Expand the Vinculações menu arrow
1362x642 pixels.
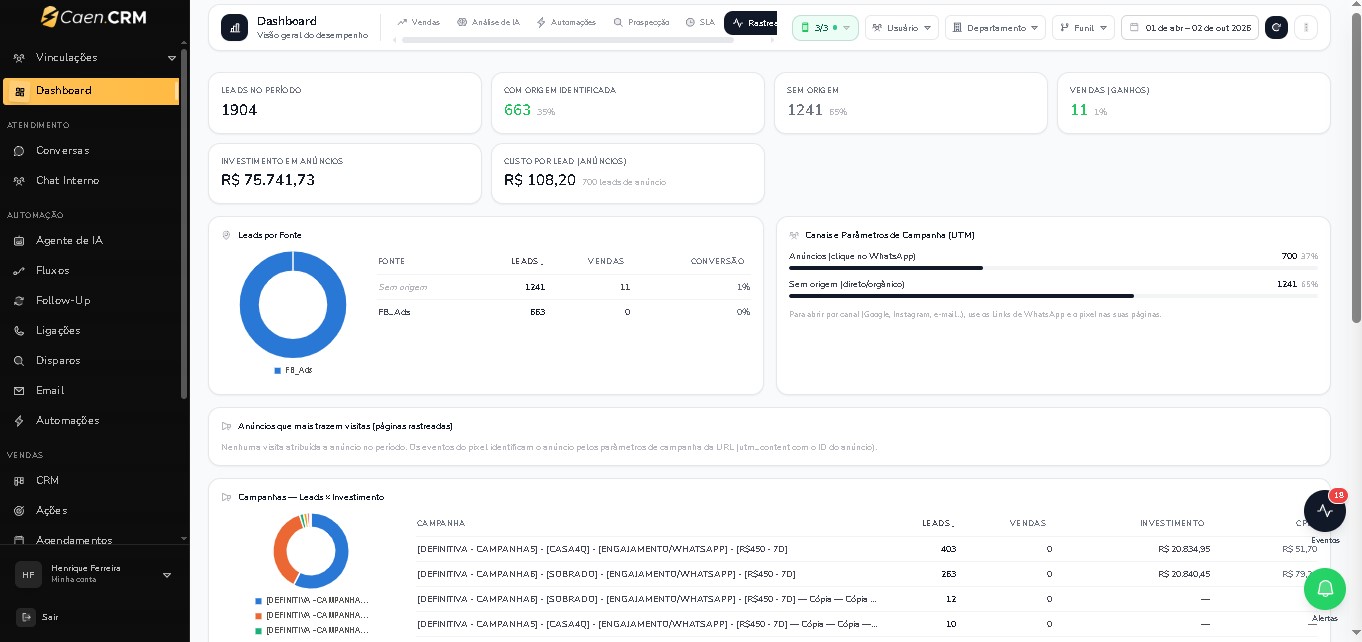171,58
